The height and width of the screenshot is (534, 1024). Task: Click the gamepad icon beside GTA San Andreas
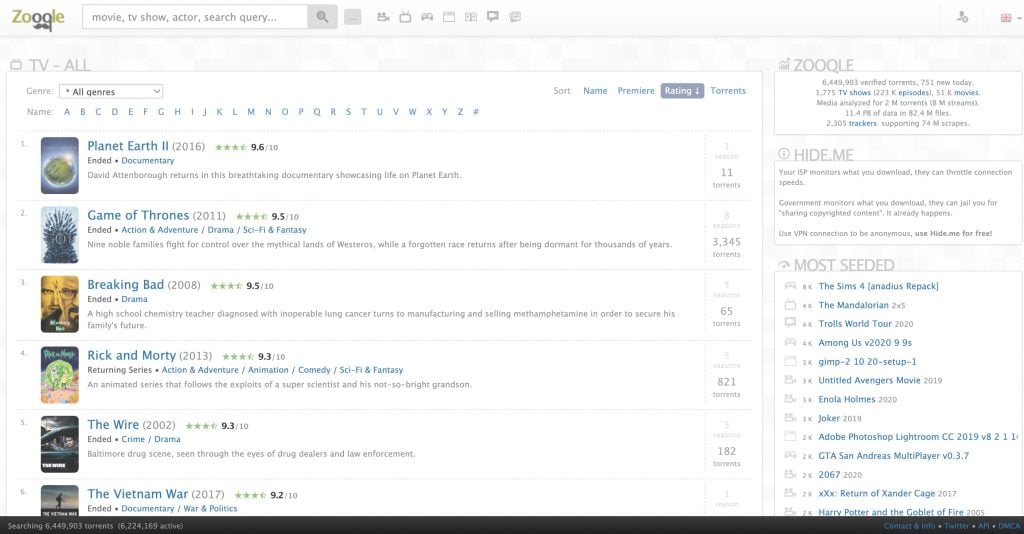pyautogui.click(x=790, y=456)
